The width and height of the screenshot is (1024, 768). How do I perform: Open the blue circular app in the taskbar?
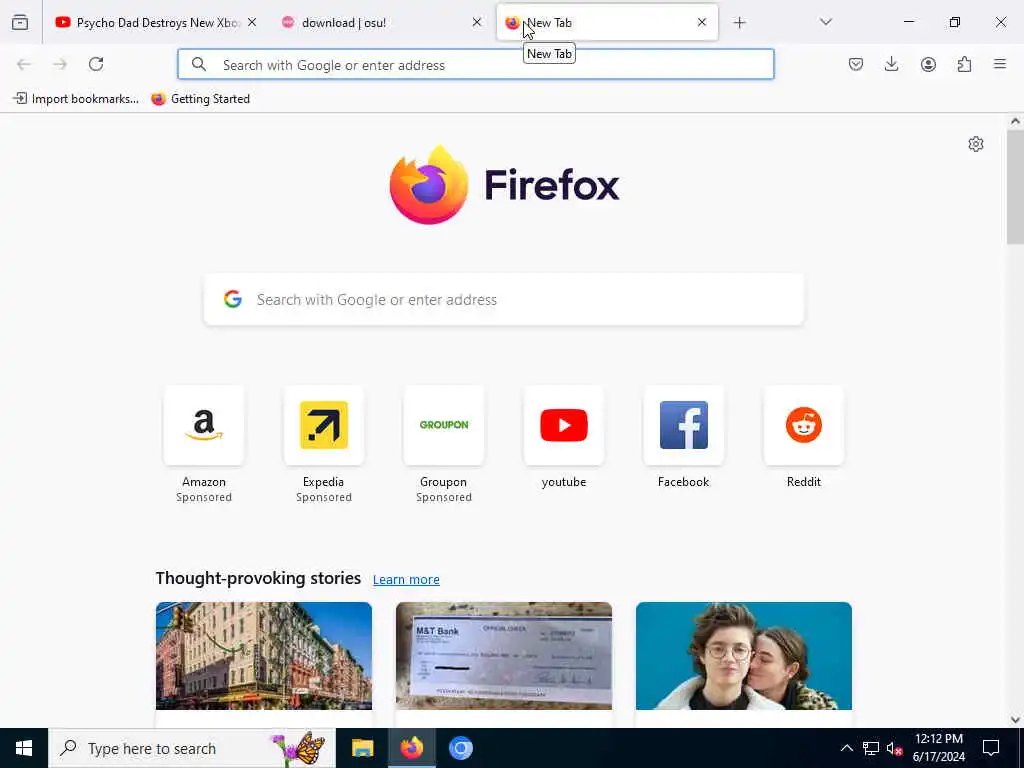coord(460,748)
